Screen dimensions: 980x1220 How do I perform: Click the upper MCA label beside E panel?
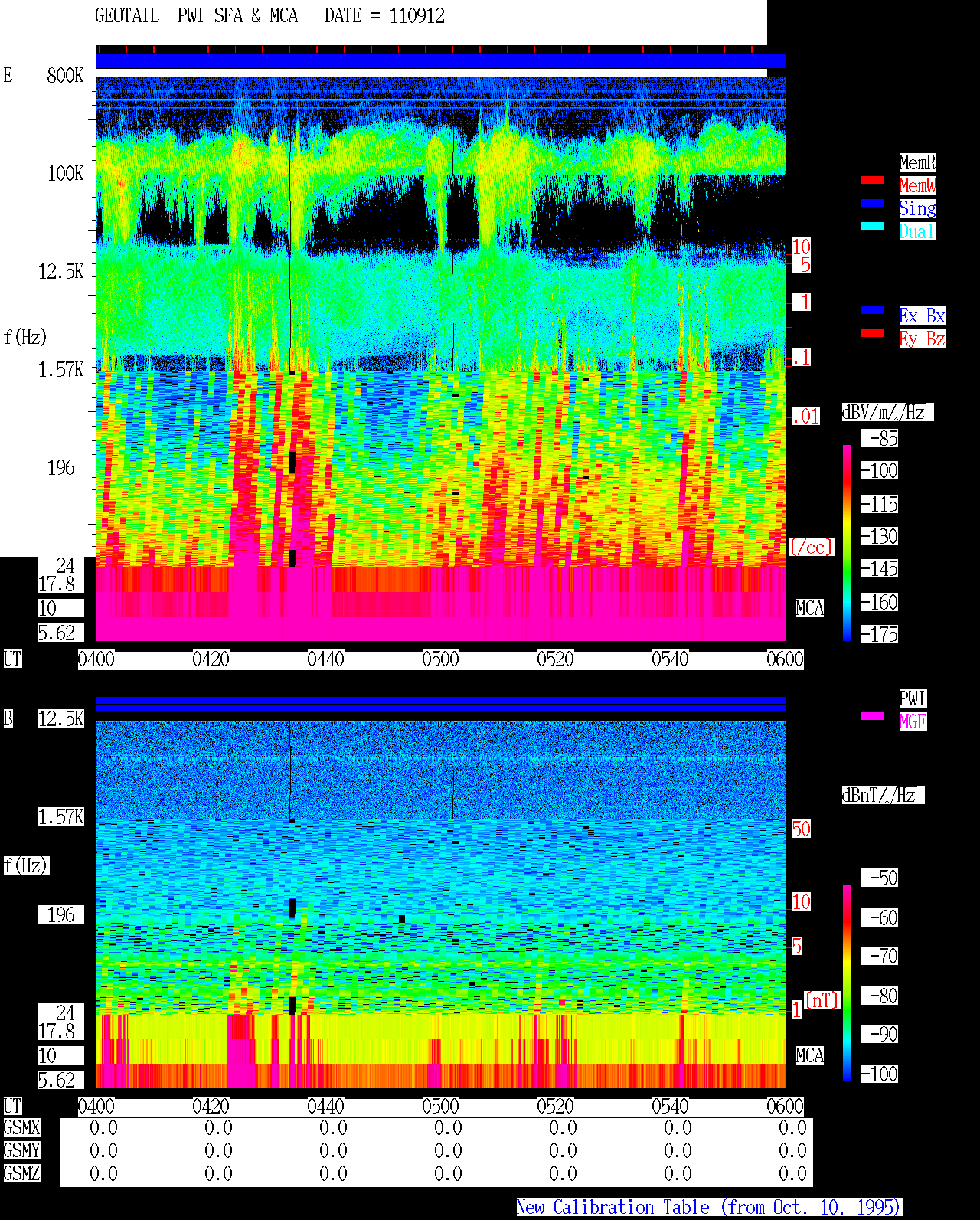810,609
